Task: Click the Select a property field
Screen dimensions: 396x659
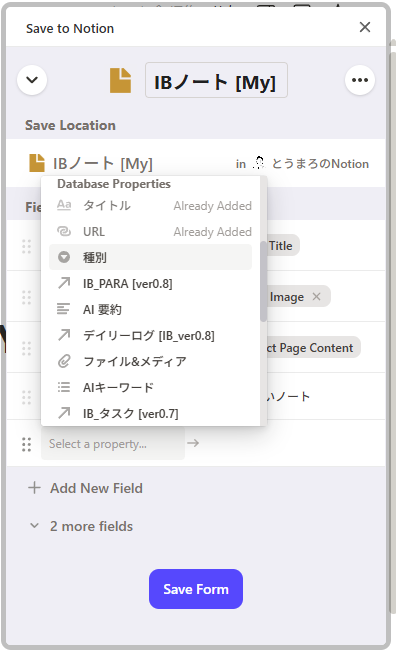Action: coord(113,444)
